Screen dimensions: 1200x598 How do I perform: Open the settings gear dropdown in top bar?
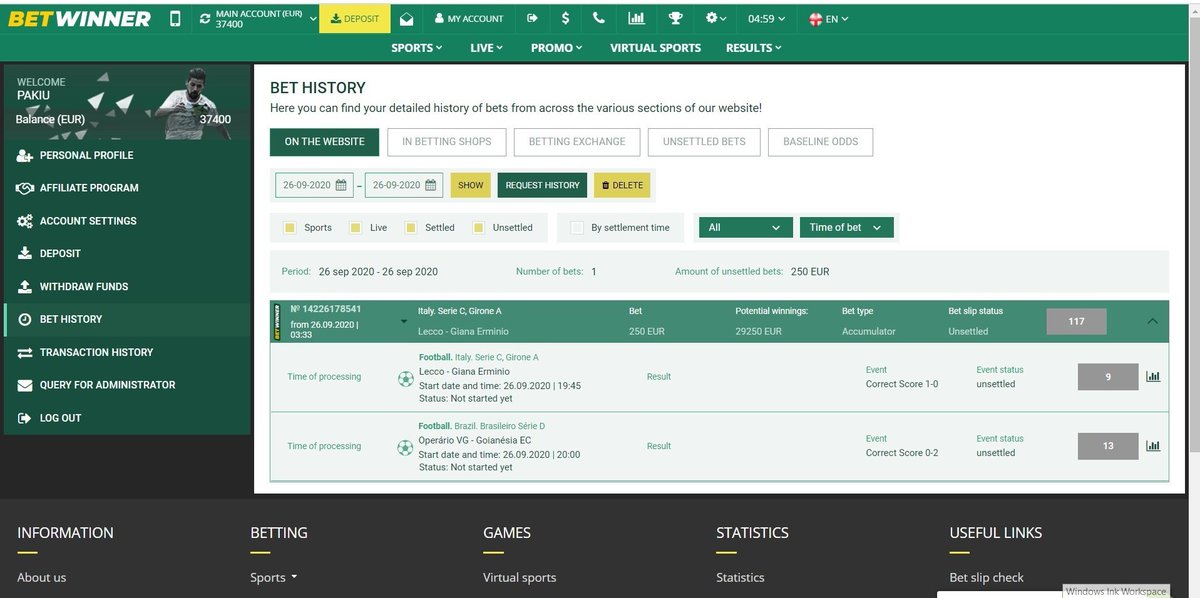717,18
